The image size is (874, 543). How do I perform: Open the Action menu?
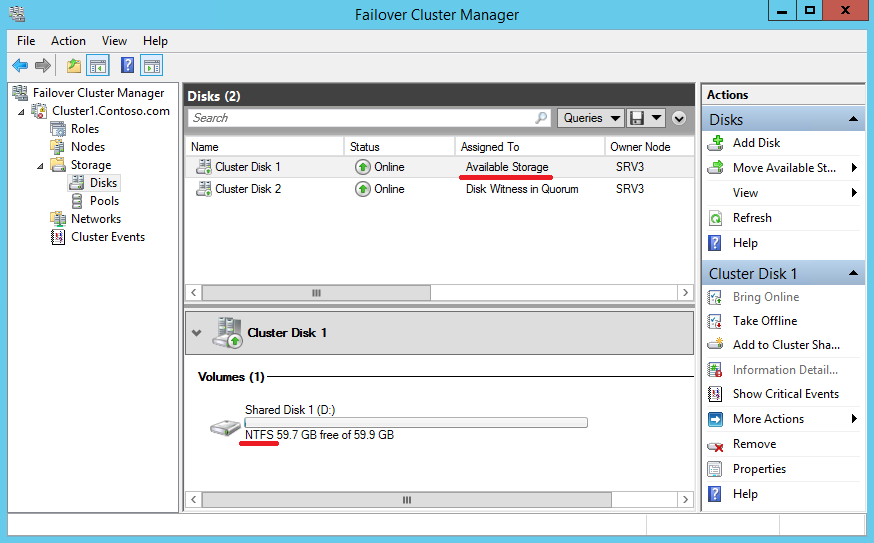coord(68,41)
